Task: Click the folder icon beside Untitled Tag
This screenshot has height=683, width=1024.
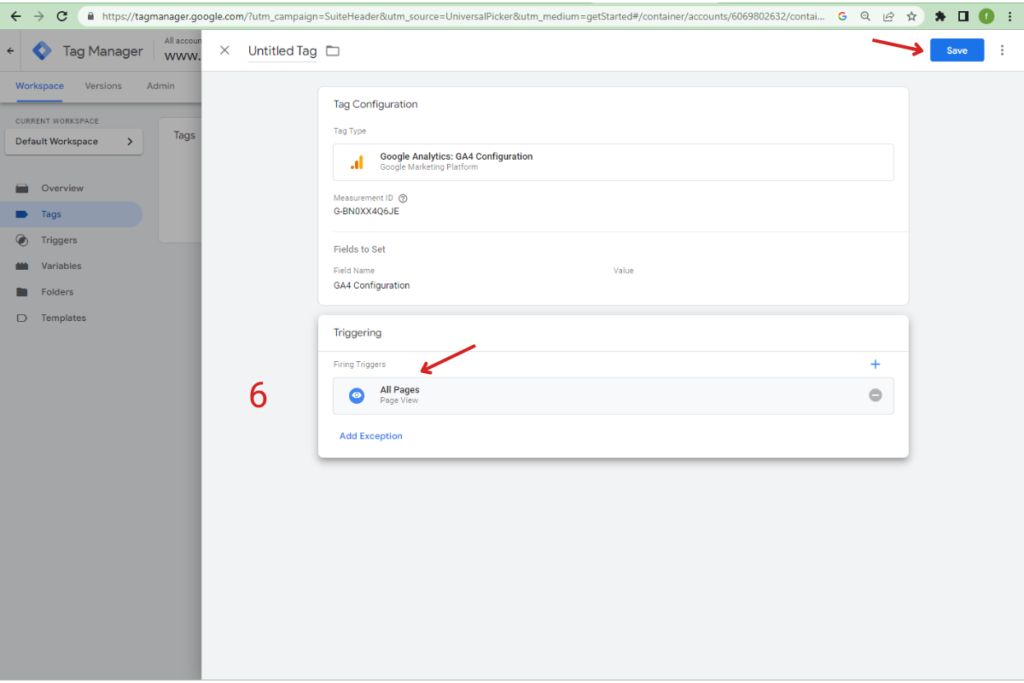Action: (332, 51)
